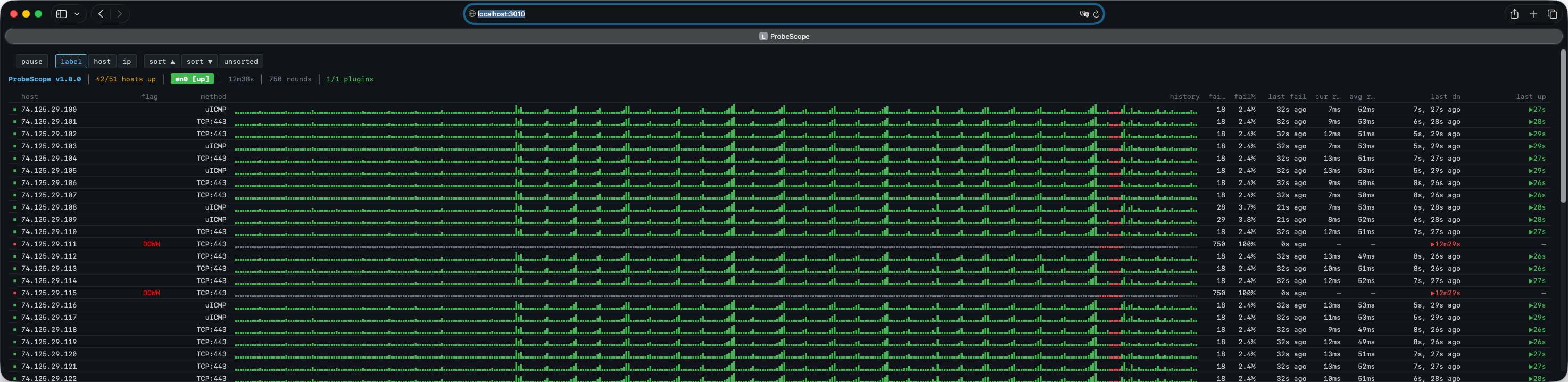Go back with the back arrow

click(101, 14)
